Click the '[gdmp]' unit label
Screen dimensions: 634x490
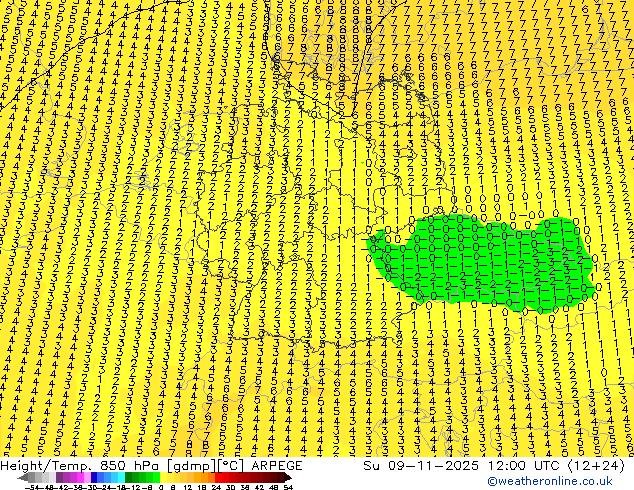point(193,466)
